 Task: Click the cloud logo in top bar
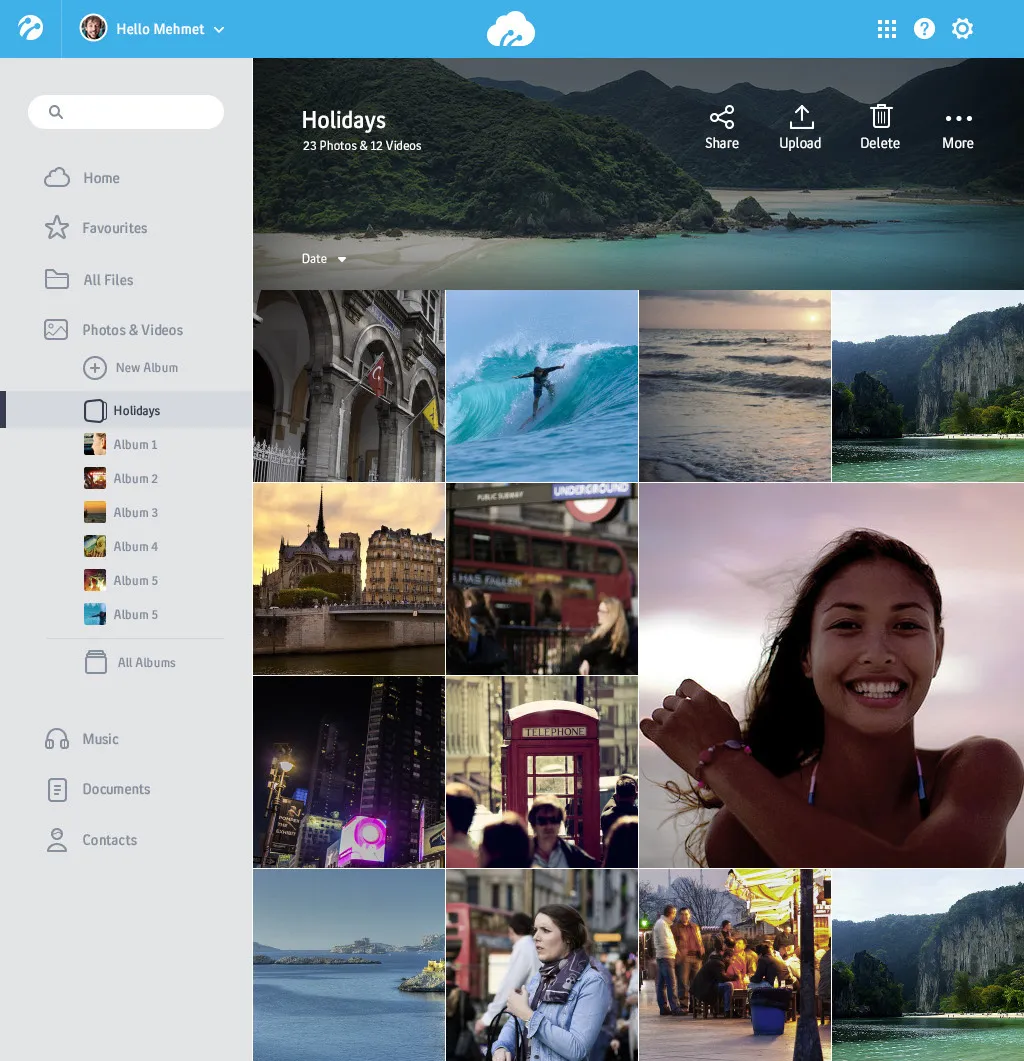pyautogui.click(x=511, y=30)
